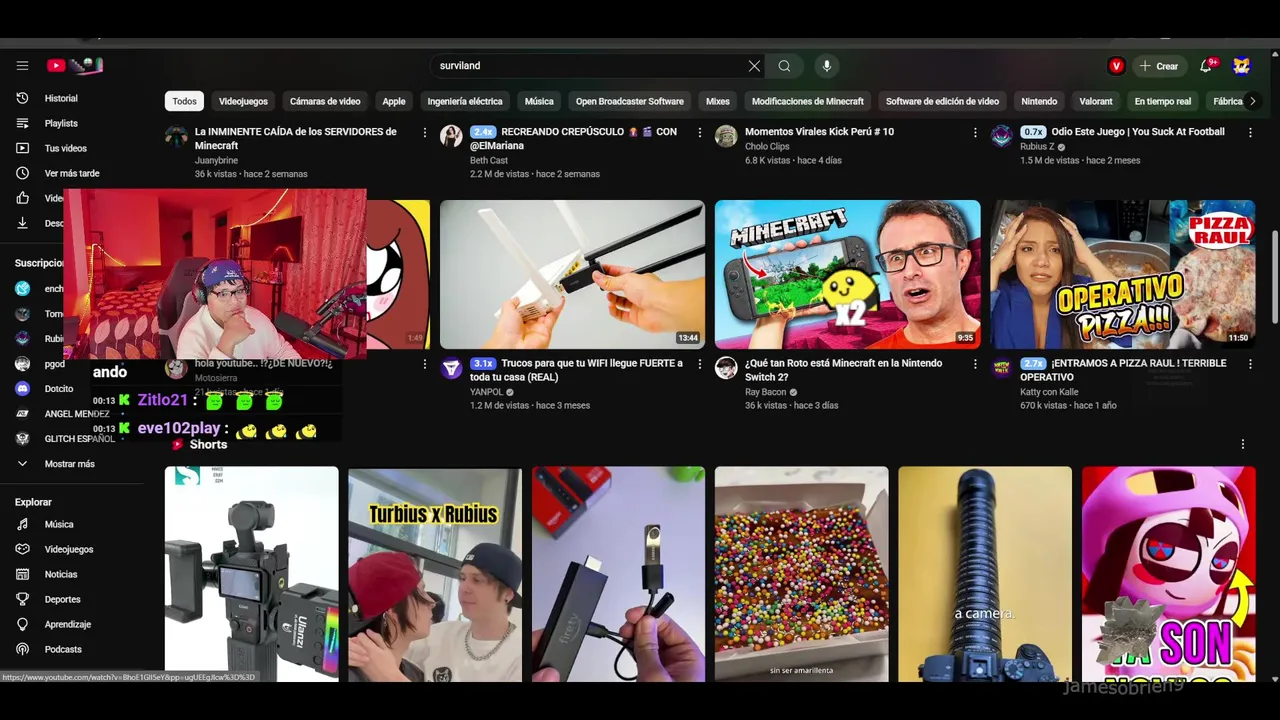Open the Ray Bacon channel link
Viewport: 1280px width, 720px height.
coord(765,392)
